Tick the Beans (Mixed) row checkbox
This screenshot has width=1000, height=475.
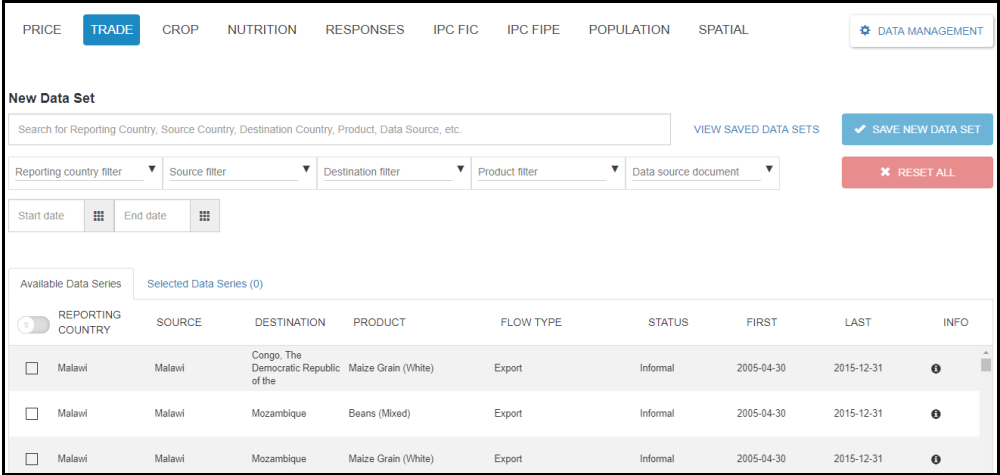tap(32, 414)
